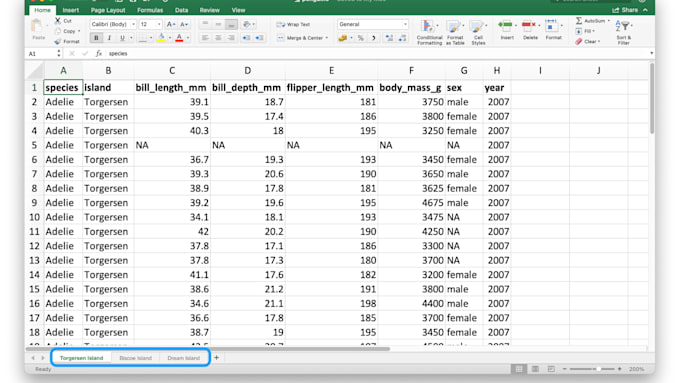Screen dimensions: 680x383
Task: Switch to Page Layout view icon
Action: (x=535, y=369)
